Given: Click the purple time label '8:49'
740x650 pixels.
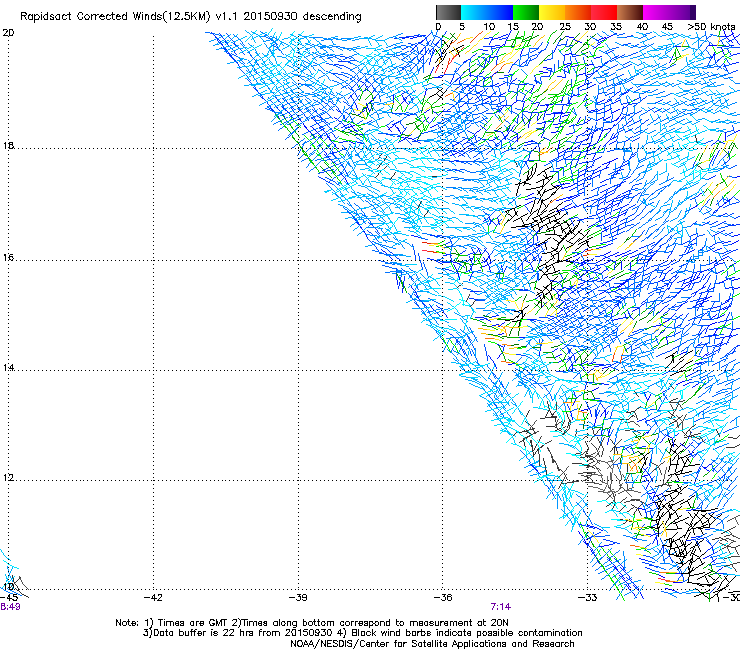Looking at the screenshot, I should pos(10,607).
